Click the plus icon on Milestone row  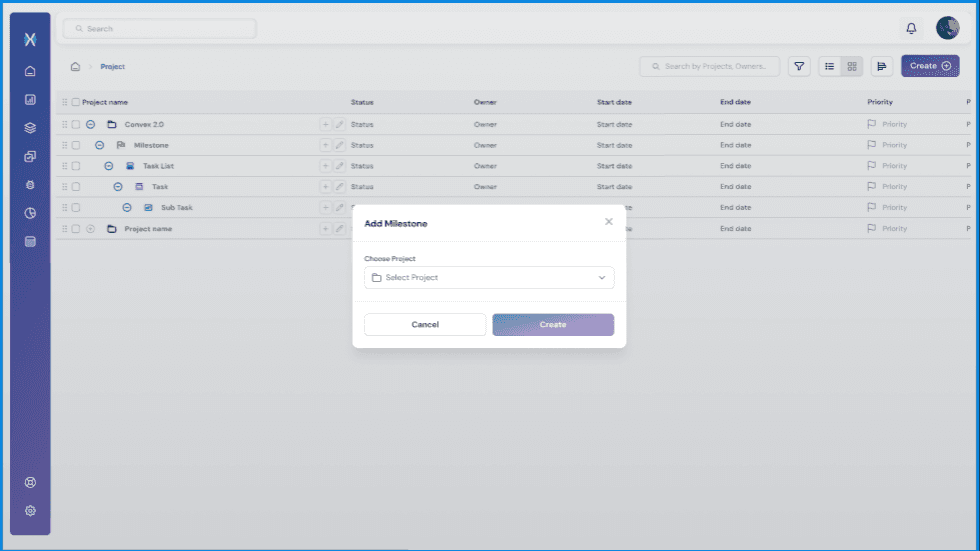(325, 145)
